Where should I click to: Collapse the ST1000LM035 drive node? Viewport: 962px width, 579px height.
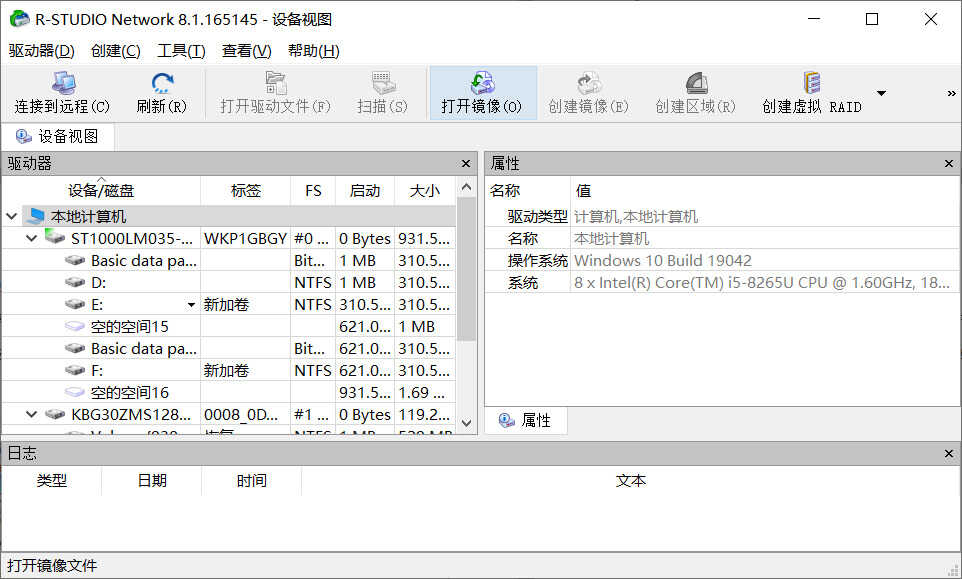click(31, 239)
